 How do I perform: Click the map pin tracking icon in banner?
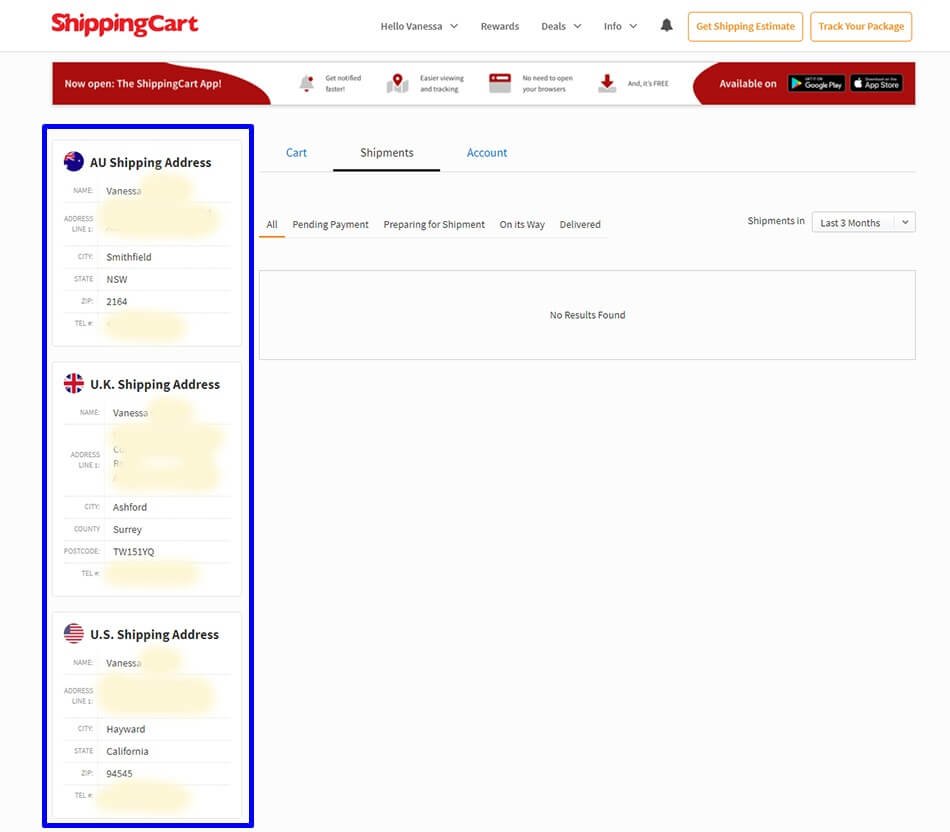click(x=397, y=83)
